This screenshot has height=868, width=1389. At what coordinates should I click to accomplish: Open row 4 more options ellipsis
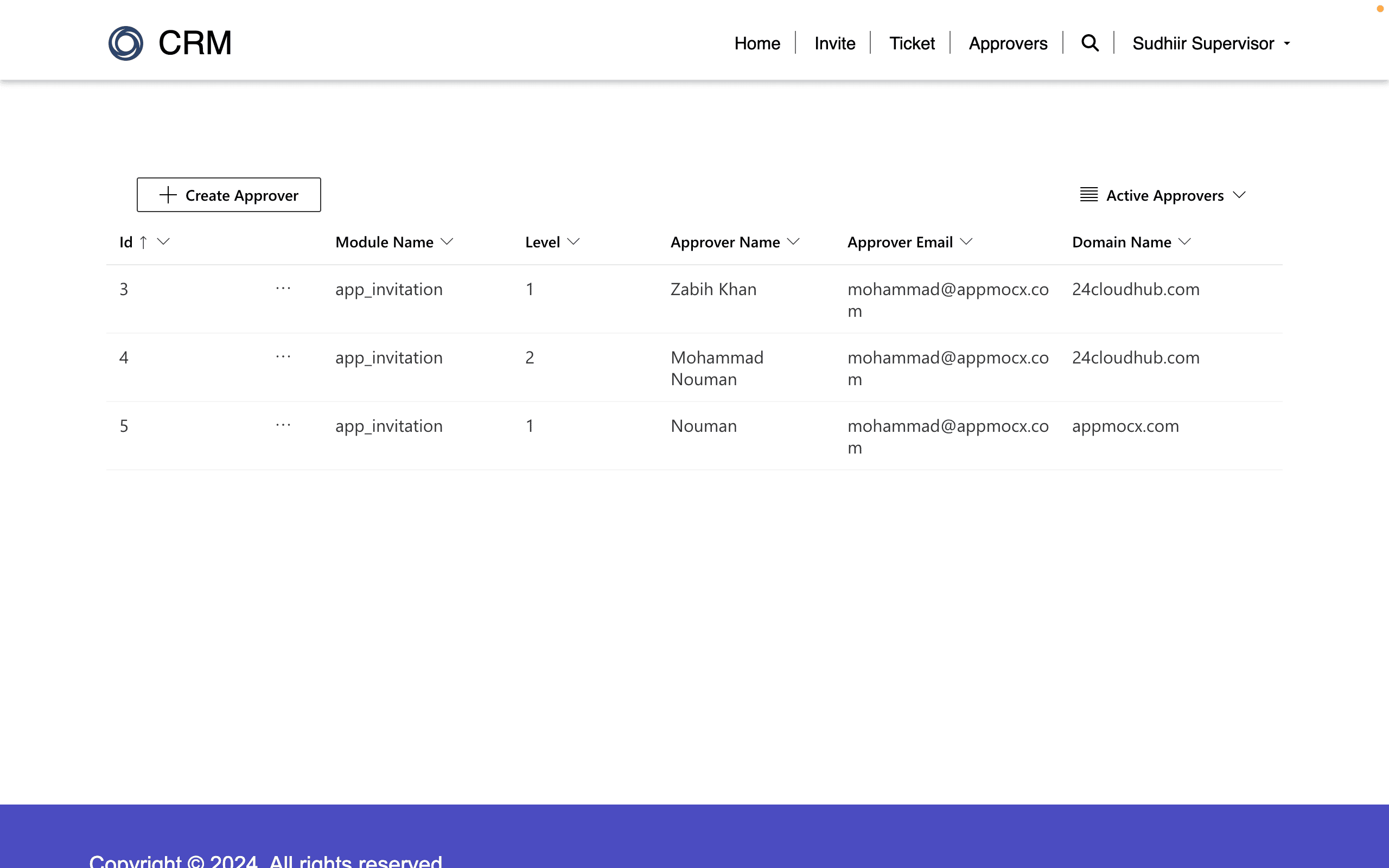pos(283,356)
